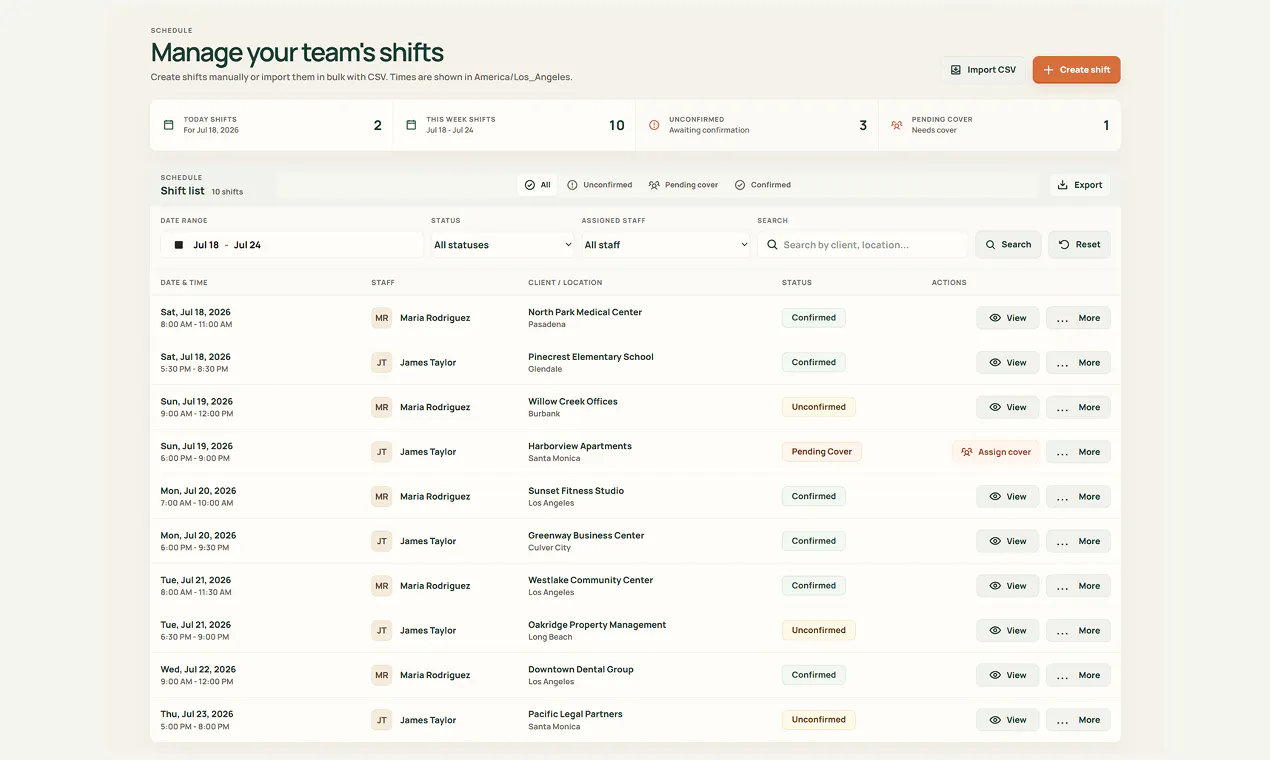The height and width of the screenshot is (760, 1270).
Task: Open More for Sunset Fitness Studio
Action: pos(1078,497)
